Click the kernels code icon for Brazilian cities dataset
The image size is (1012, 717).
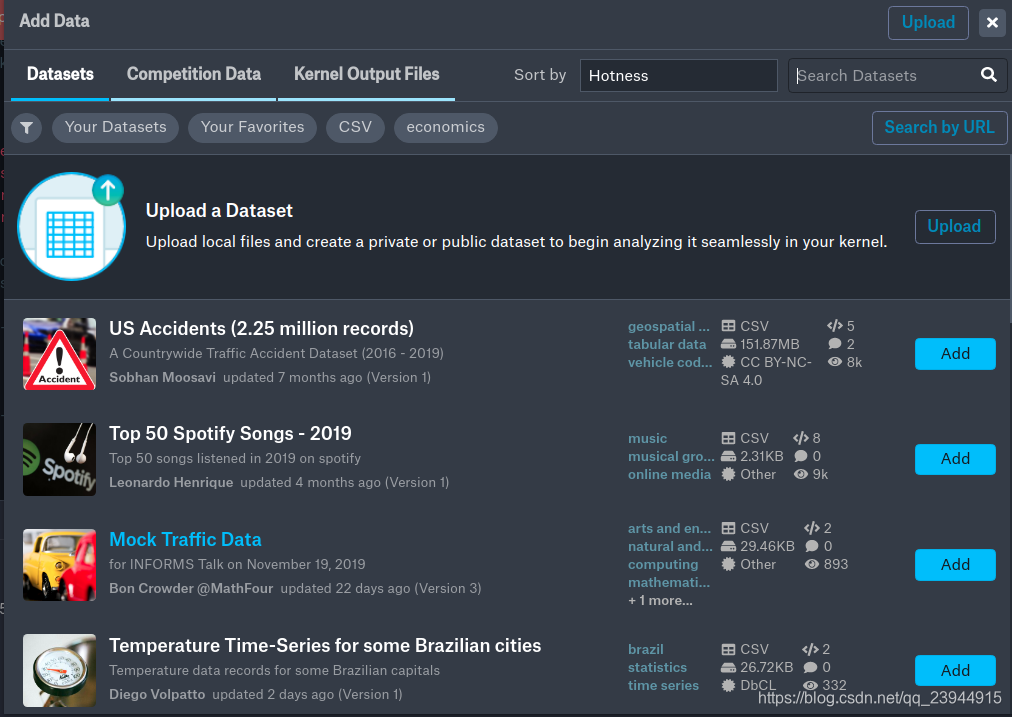(x=810, y=649)
